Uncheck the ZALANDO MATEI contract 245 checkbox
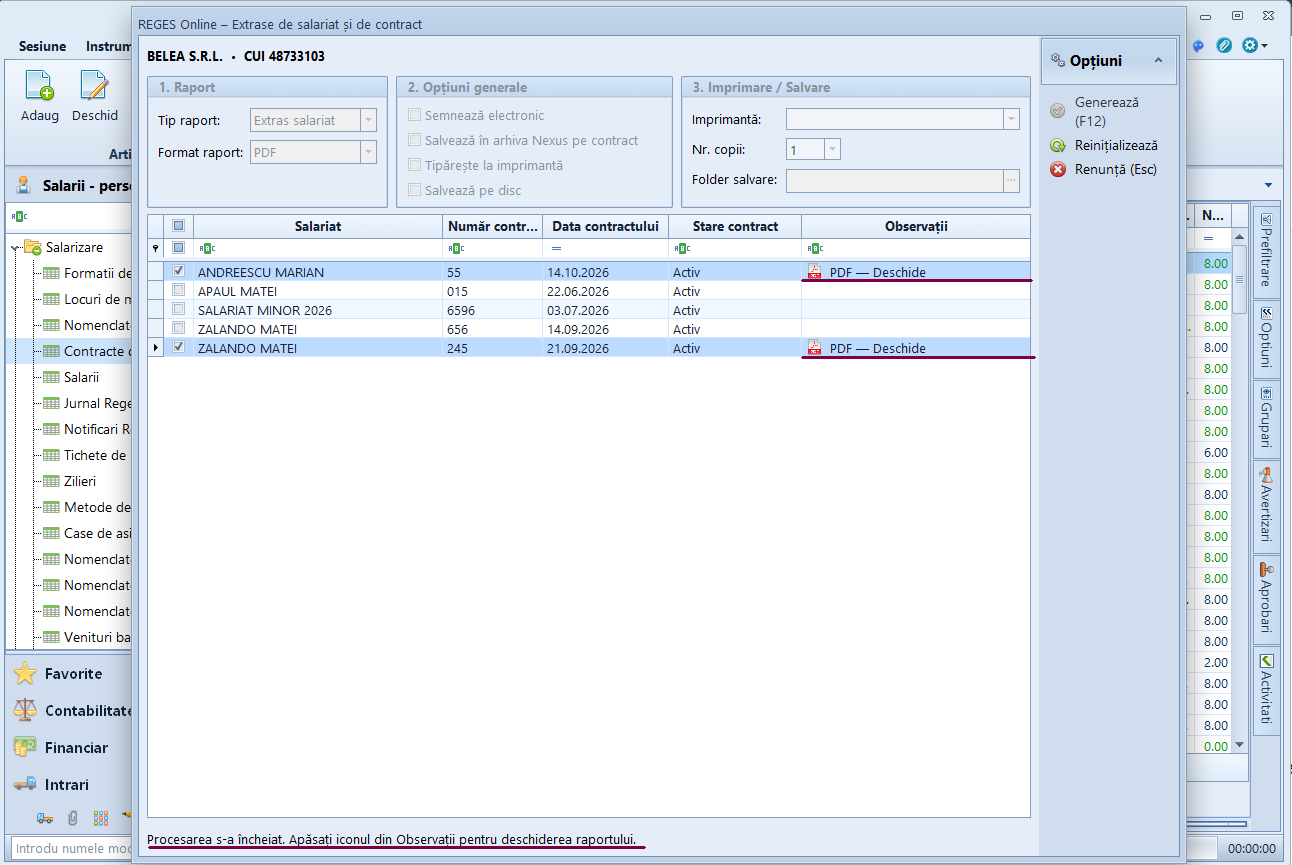 179,347
